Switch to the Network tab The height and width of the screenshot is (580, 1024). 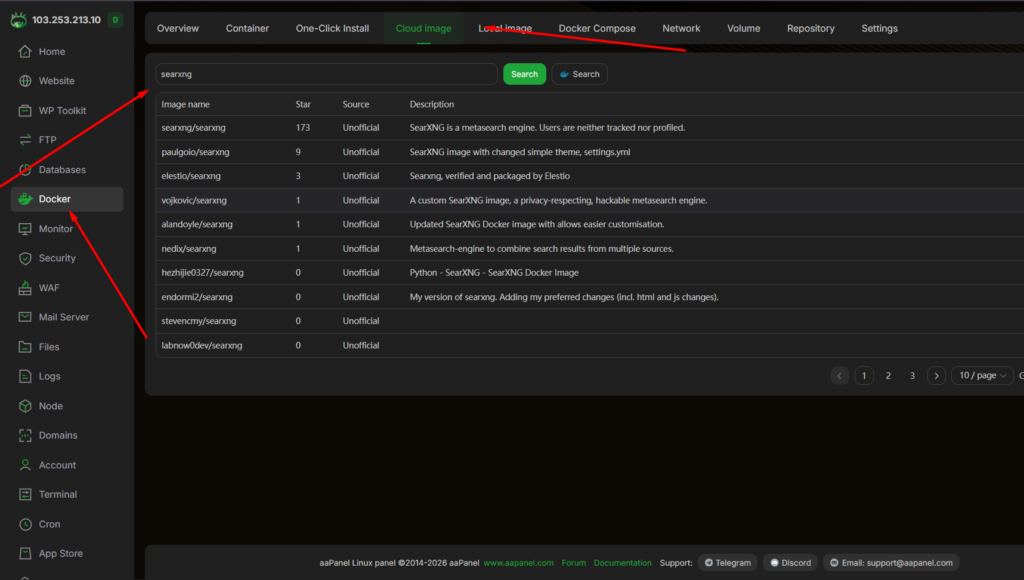pyautogui.click(x=681, y=28)
